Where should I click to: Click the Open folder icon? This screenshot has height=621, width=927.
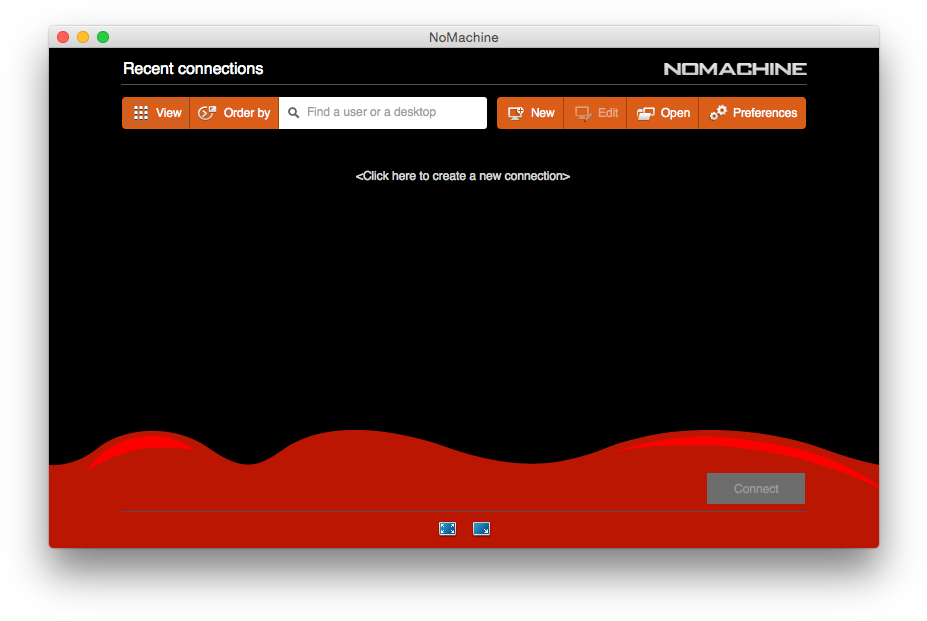tap(646, 113)
